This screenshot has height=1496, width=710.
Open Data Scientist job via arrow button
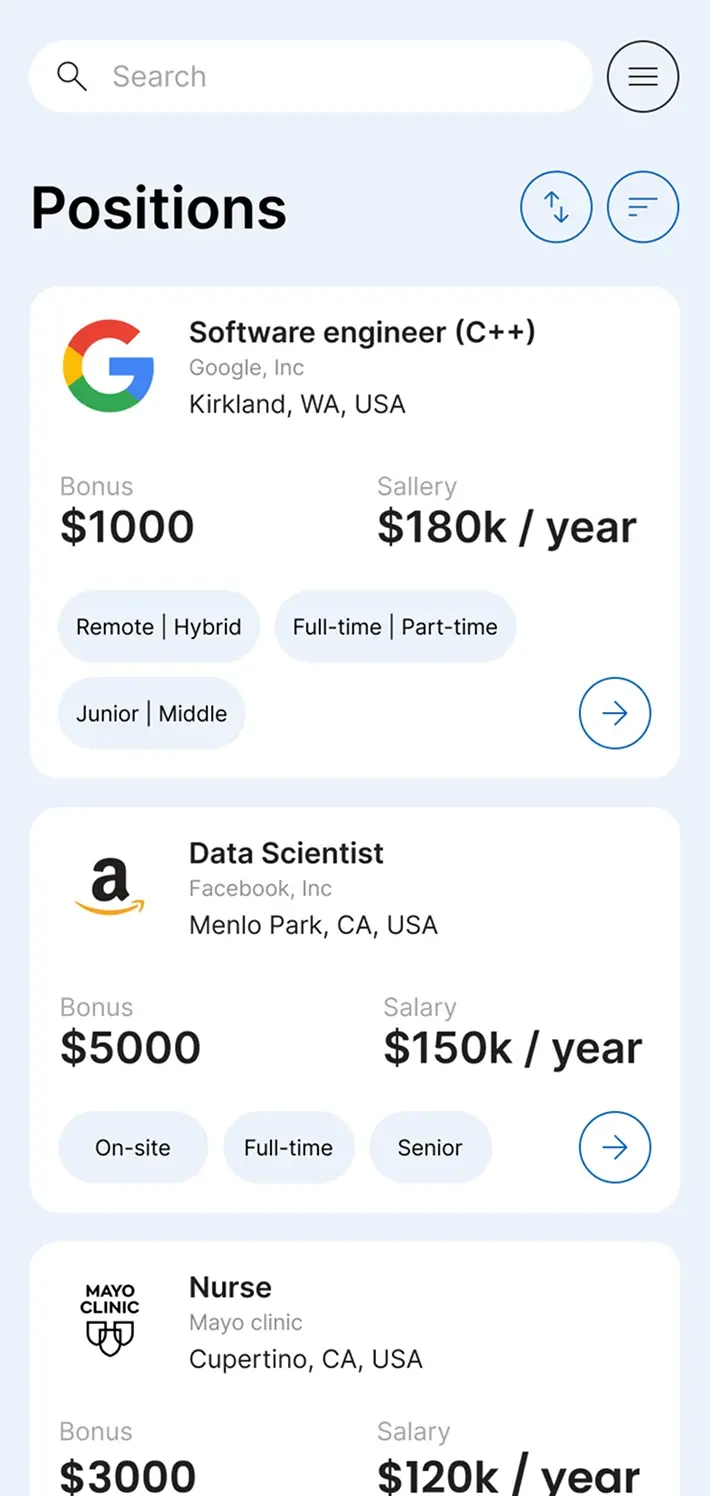pyautogui.click(x=615, y=1147)
